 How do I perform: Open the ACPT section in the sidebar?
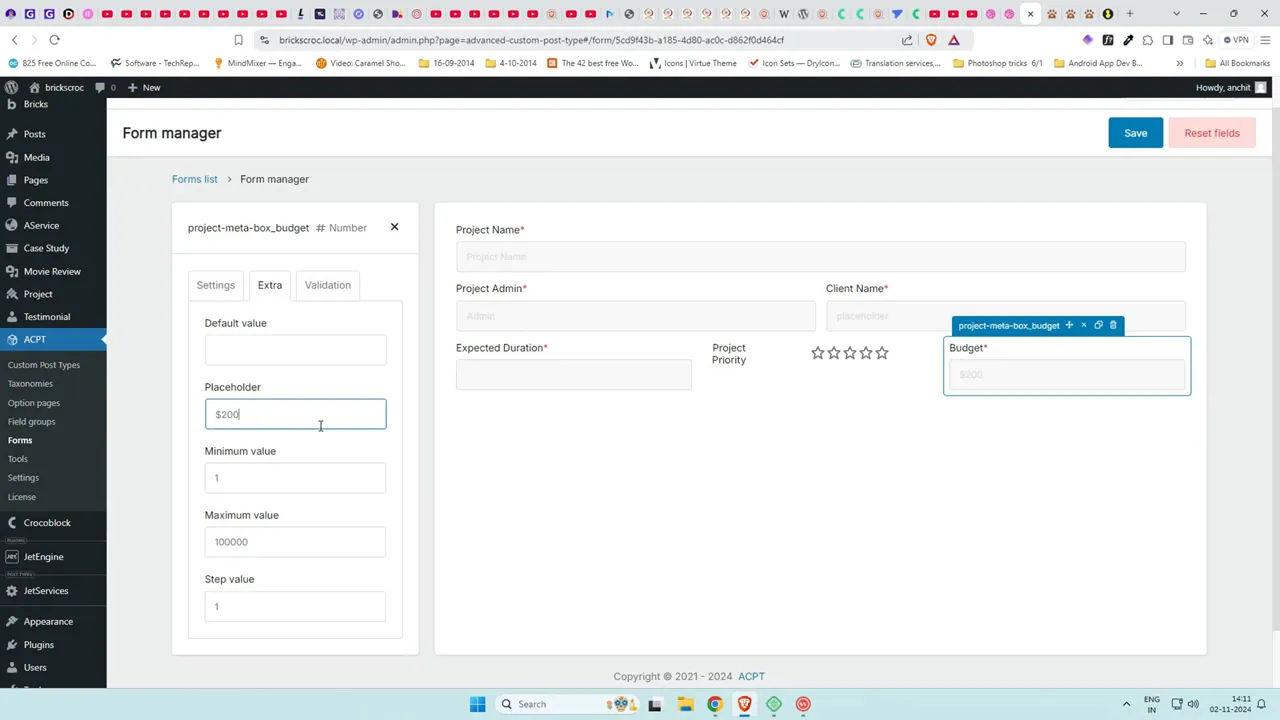(34, 339)
